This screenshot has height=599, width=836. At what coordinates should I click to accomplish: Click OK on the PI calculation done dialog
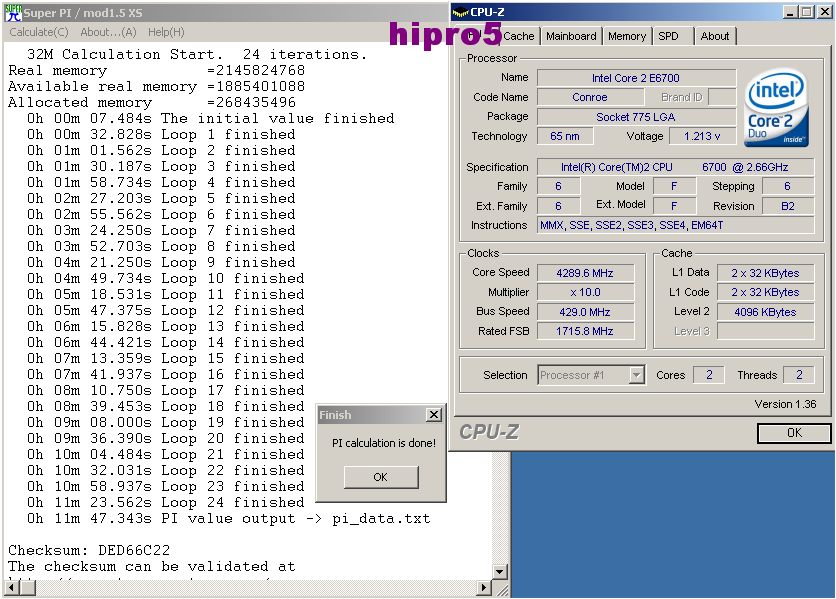(380, 477)
